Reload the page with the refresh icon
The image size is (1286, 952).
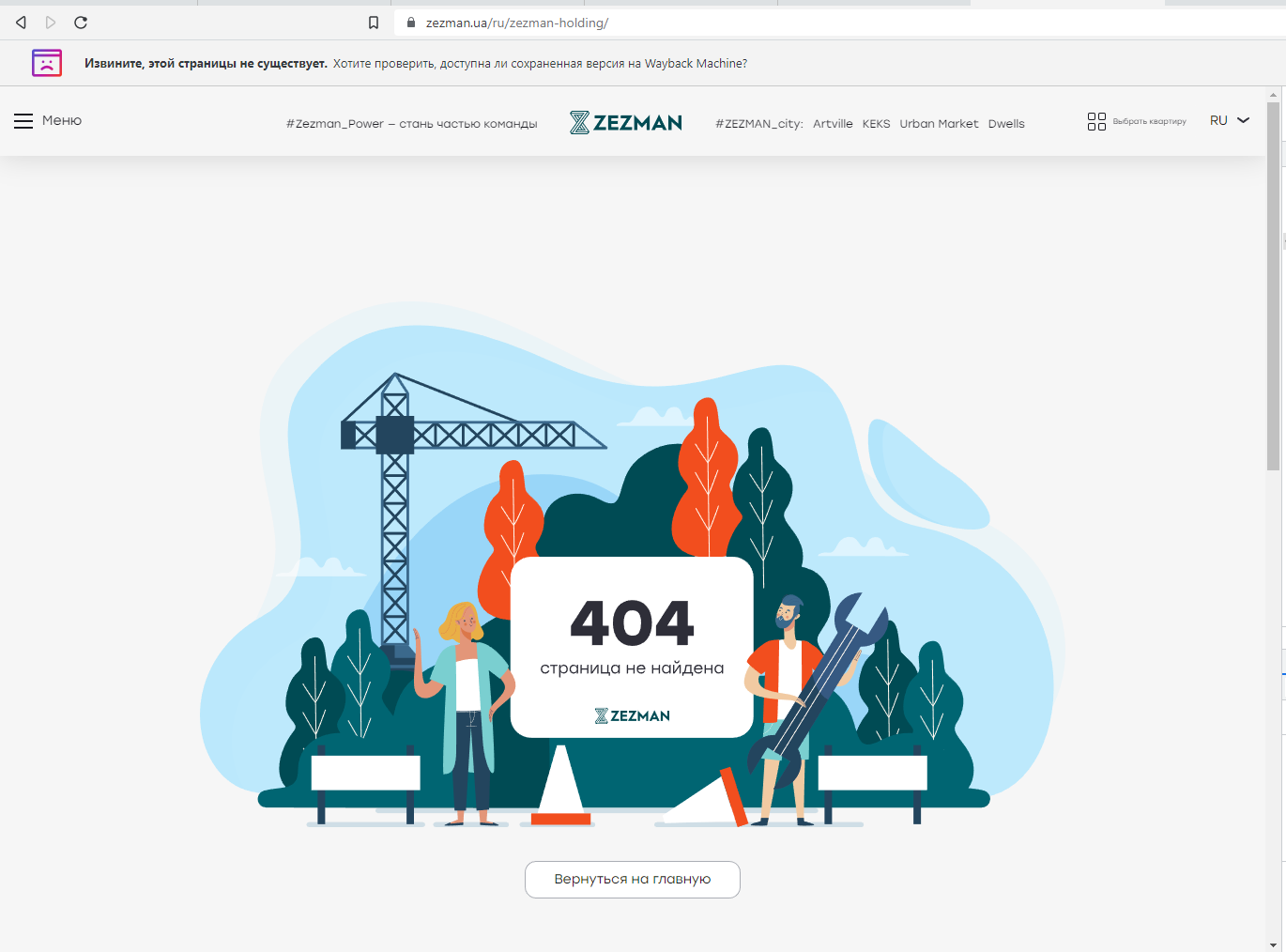tap(81, 23)
